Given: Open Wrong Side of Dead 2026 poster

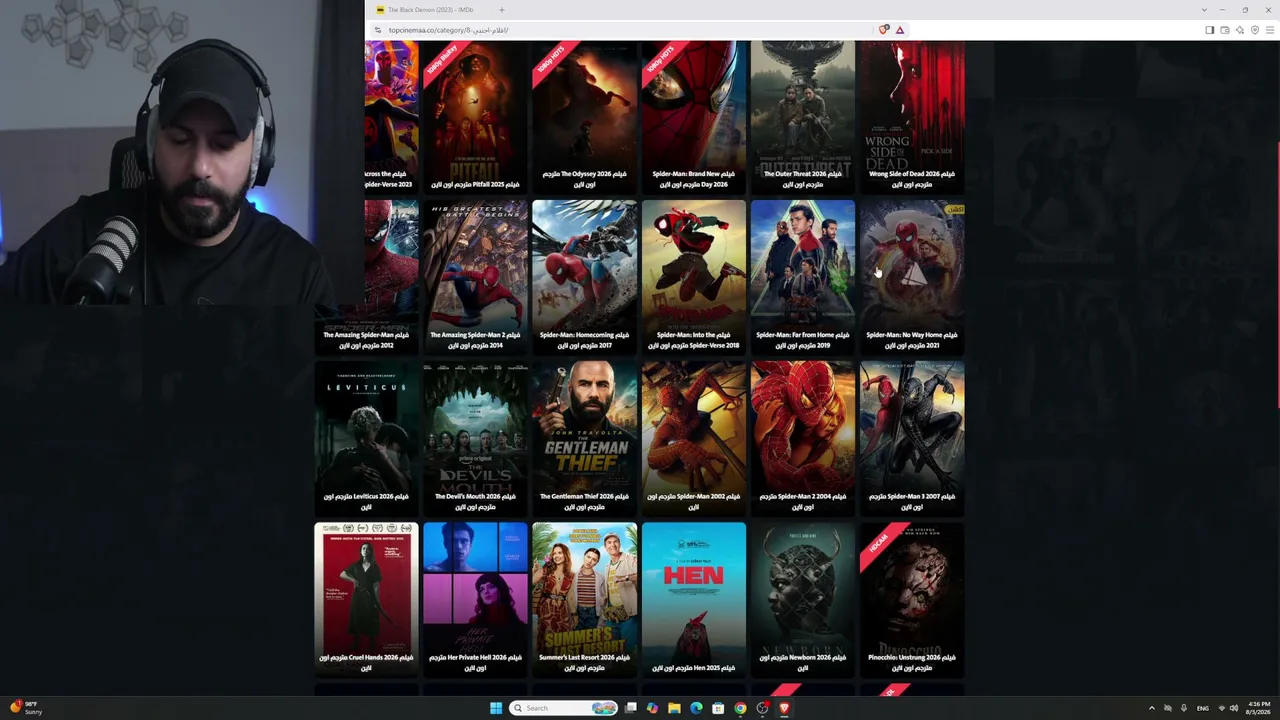Looking at the screenshot, I should click(x=912, y=116).
